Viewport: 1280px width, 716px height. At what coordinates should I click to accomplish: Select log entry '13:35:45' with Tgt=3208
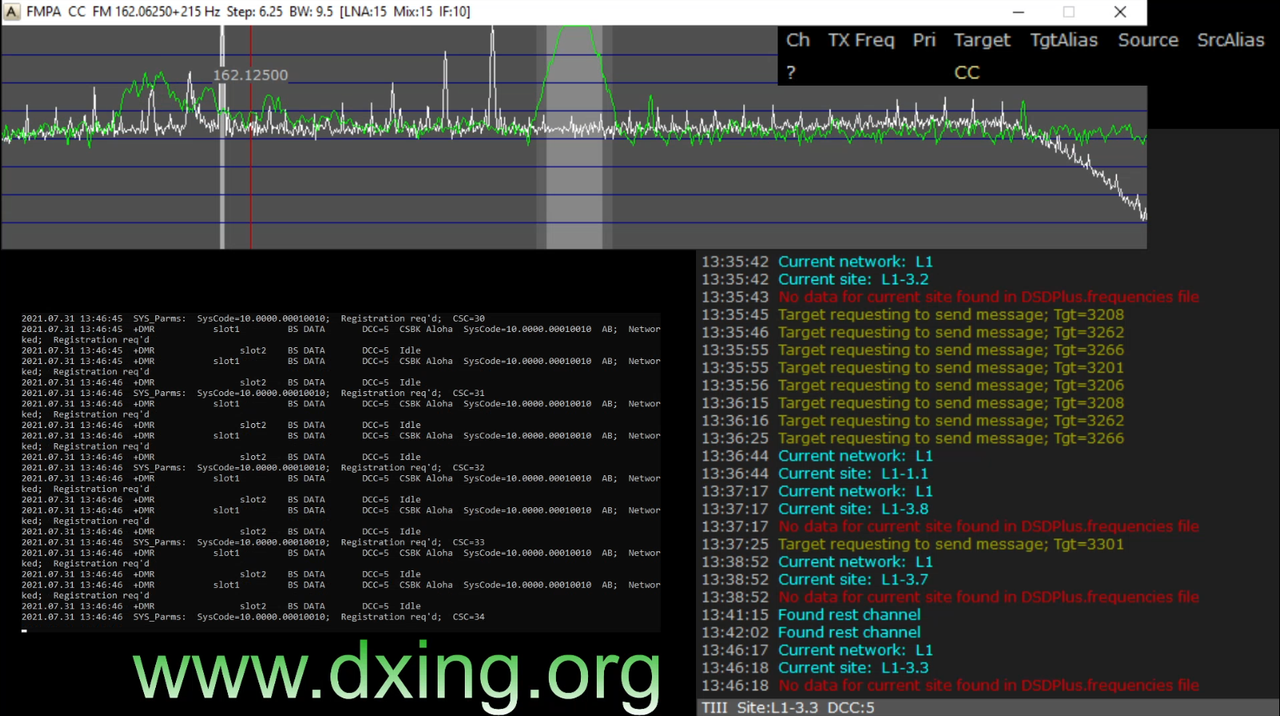[913, 314]
